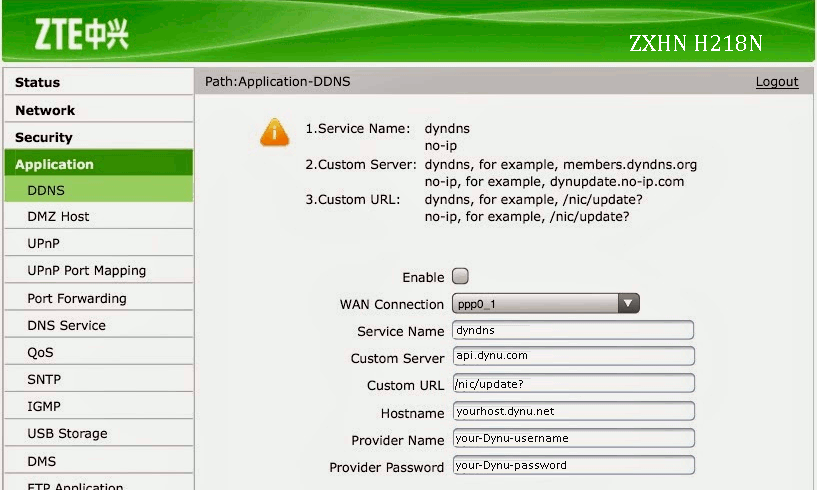
Task: Click the ZXHN H218N model name
Action: [696, 43]
